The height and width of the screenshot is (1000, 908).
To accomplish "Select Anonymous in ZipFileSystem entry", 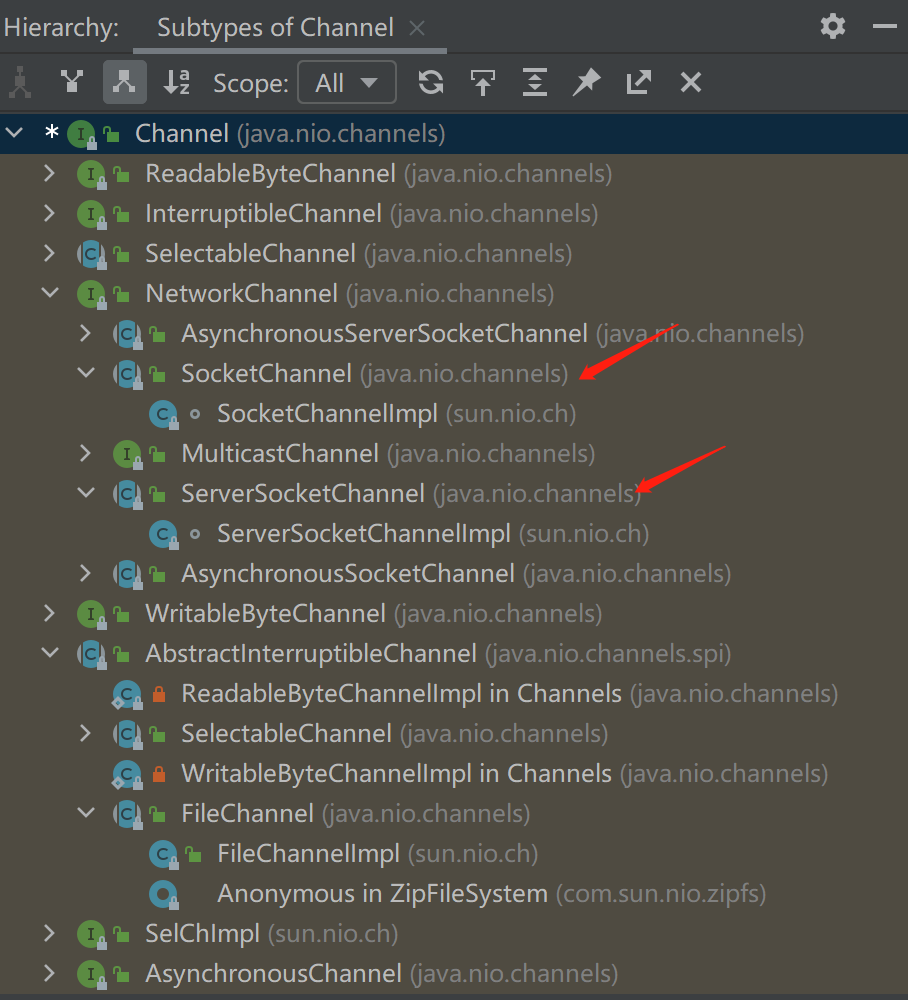I will 382,894.
